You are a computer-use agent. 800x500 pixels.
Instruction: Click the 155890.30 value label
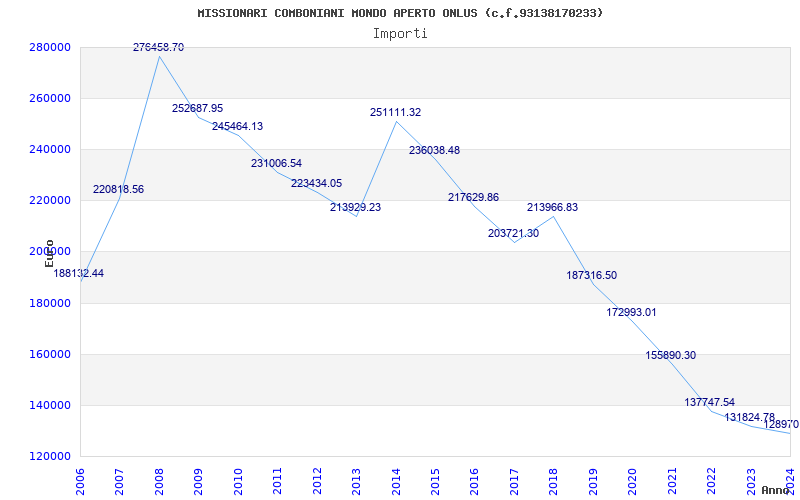click(x=670, y=356)
